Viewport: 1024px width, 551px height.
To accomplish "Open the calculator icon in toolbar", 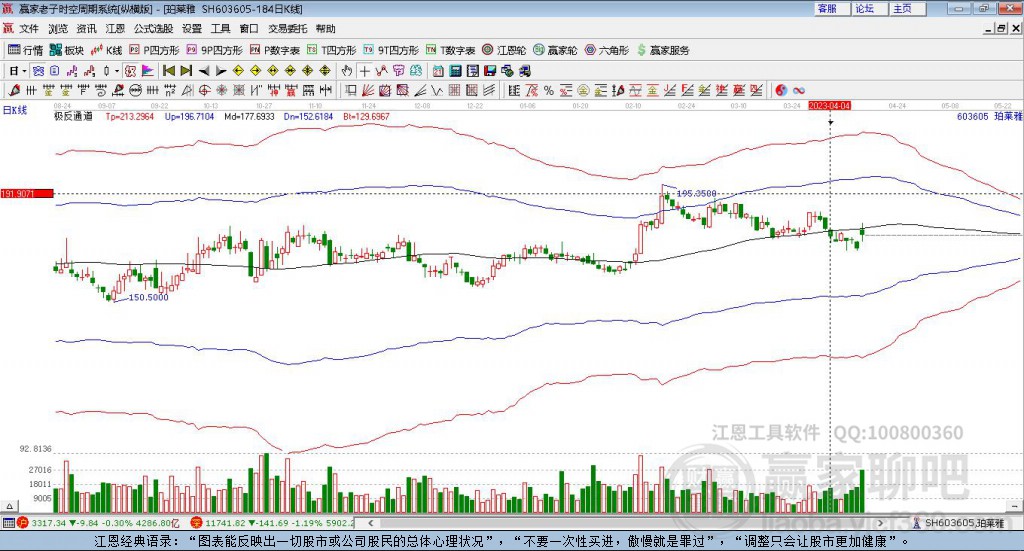I will pyautogui.click(x=456, y=71).
